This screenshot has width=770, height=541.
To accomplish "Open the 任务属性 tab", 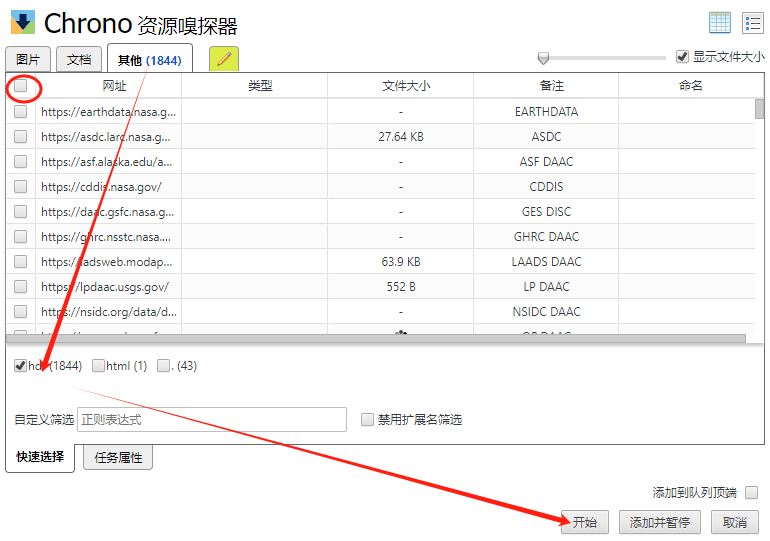I will tap(118, 458).
